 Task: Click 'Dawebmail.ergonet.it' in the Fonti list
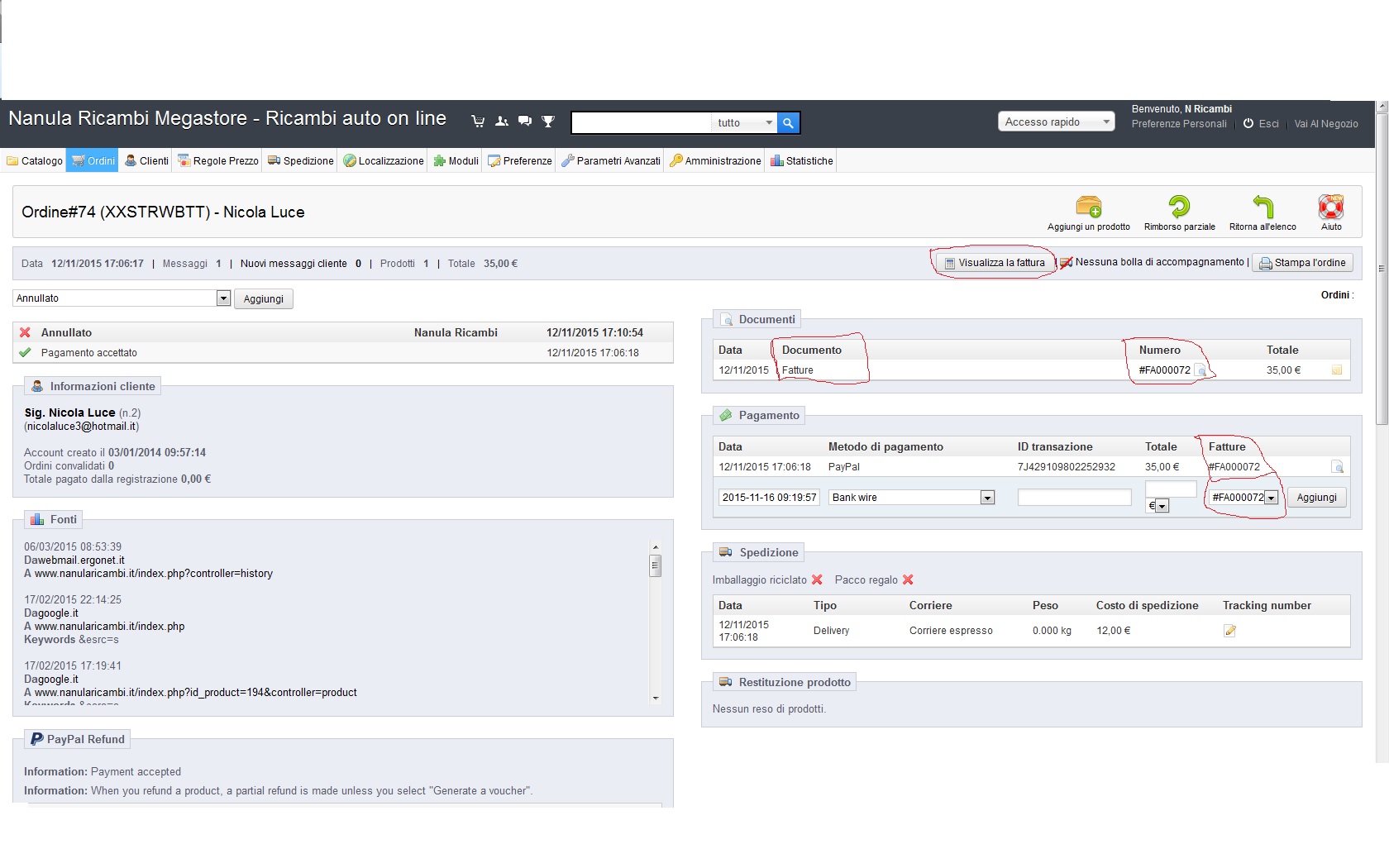pos(74,560)
